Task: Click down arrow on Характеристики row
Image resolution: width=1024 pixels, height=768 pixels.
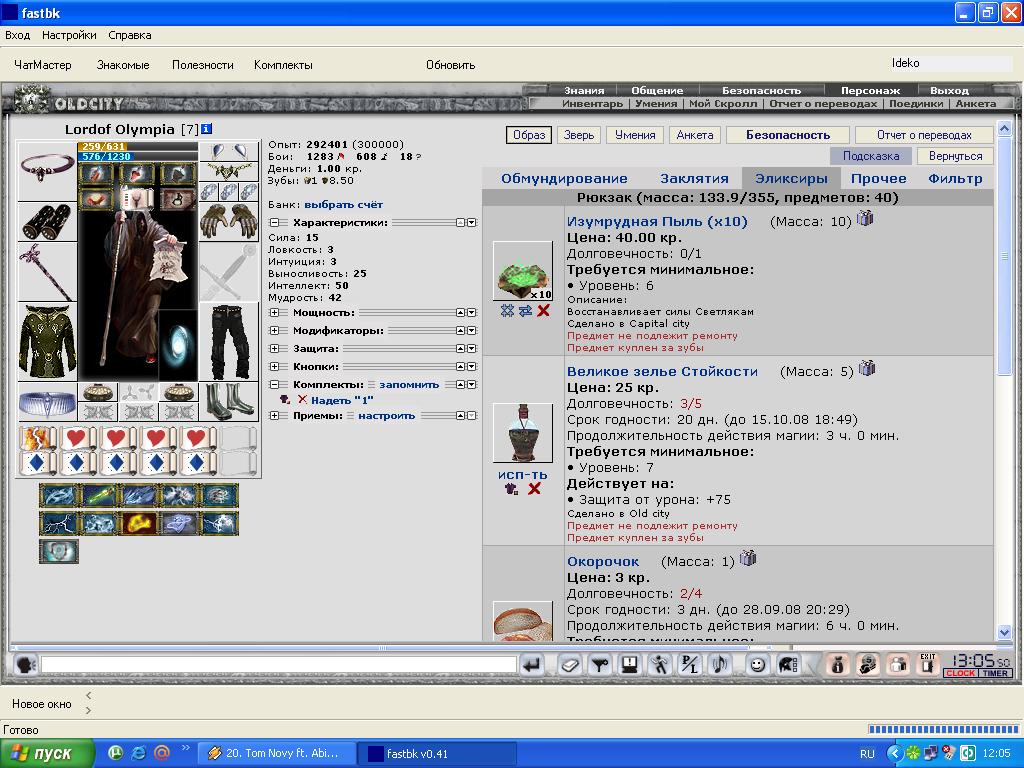Action: 472,223
